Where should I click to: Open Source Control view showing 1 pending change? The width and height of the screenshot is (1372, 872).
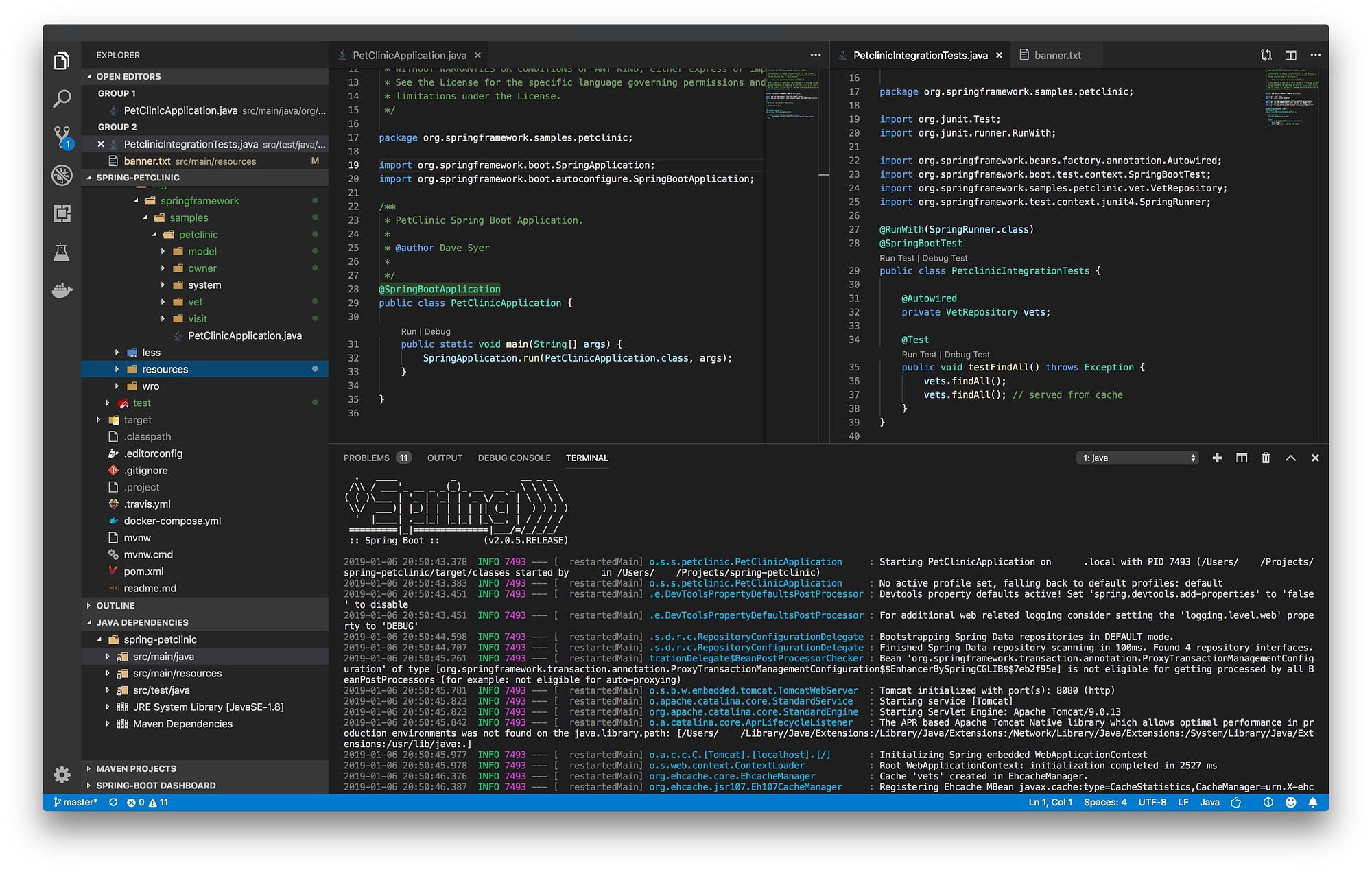pos(62,137)
